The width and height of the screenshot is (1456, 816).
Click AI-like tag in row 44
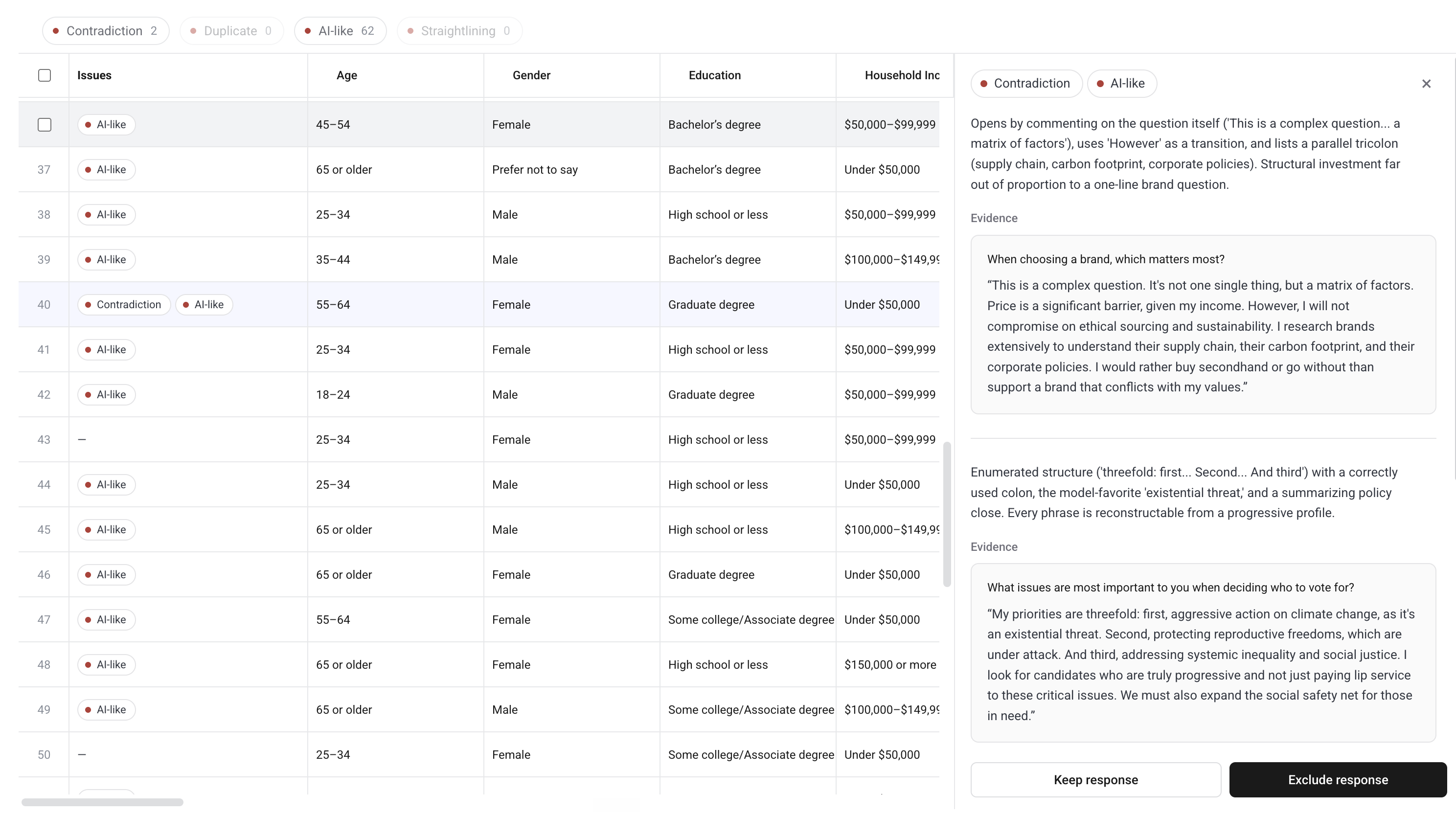[x=106, y=484]
